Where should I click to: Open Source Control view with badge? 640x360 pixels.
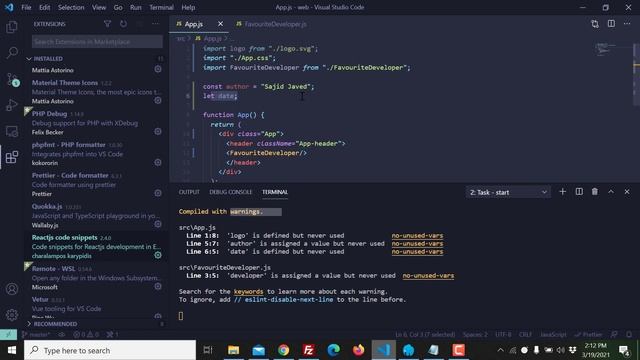point(12,80)
